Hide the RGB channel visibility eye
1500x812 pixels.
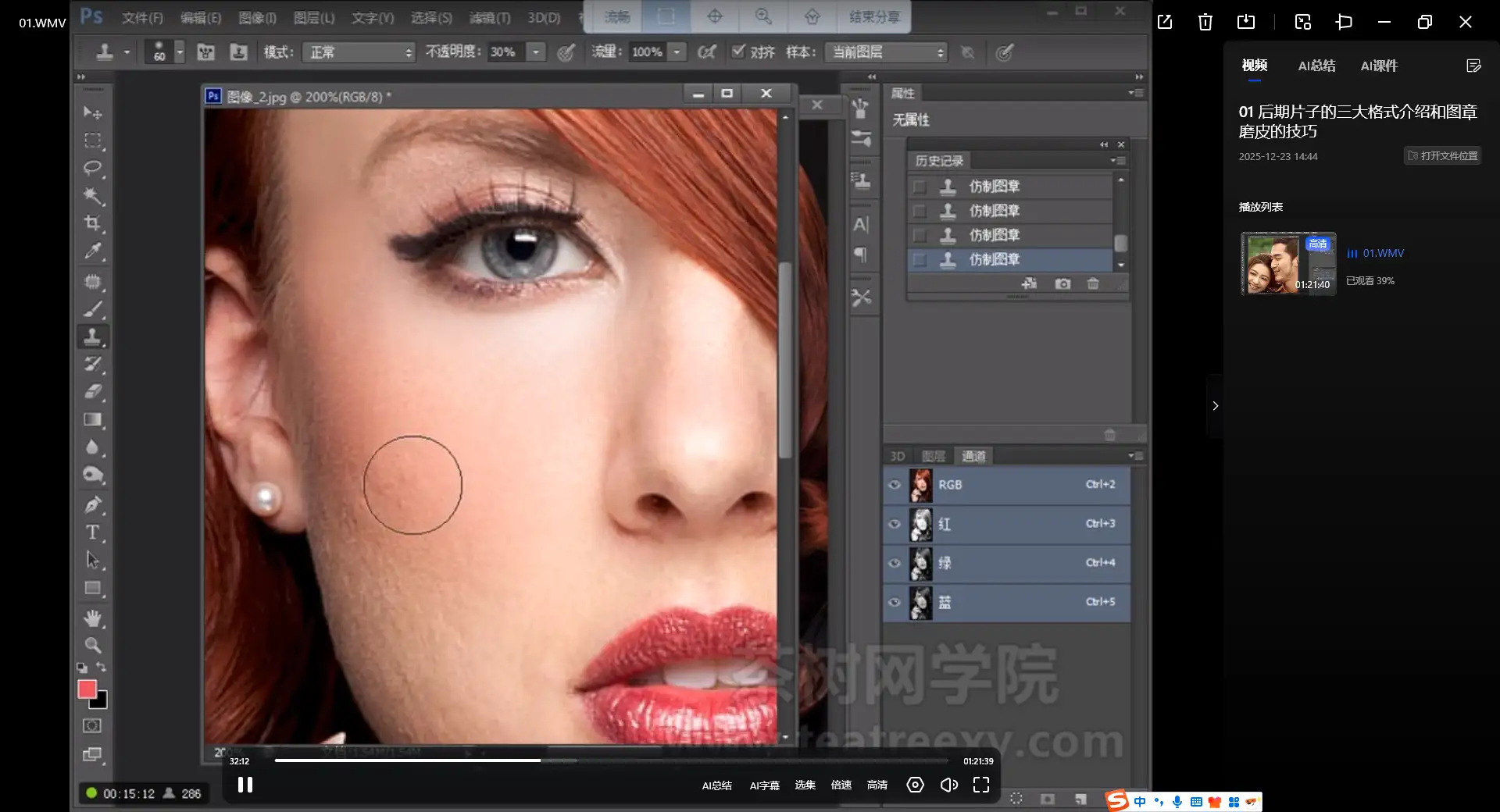895,485
